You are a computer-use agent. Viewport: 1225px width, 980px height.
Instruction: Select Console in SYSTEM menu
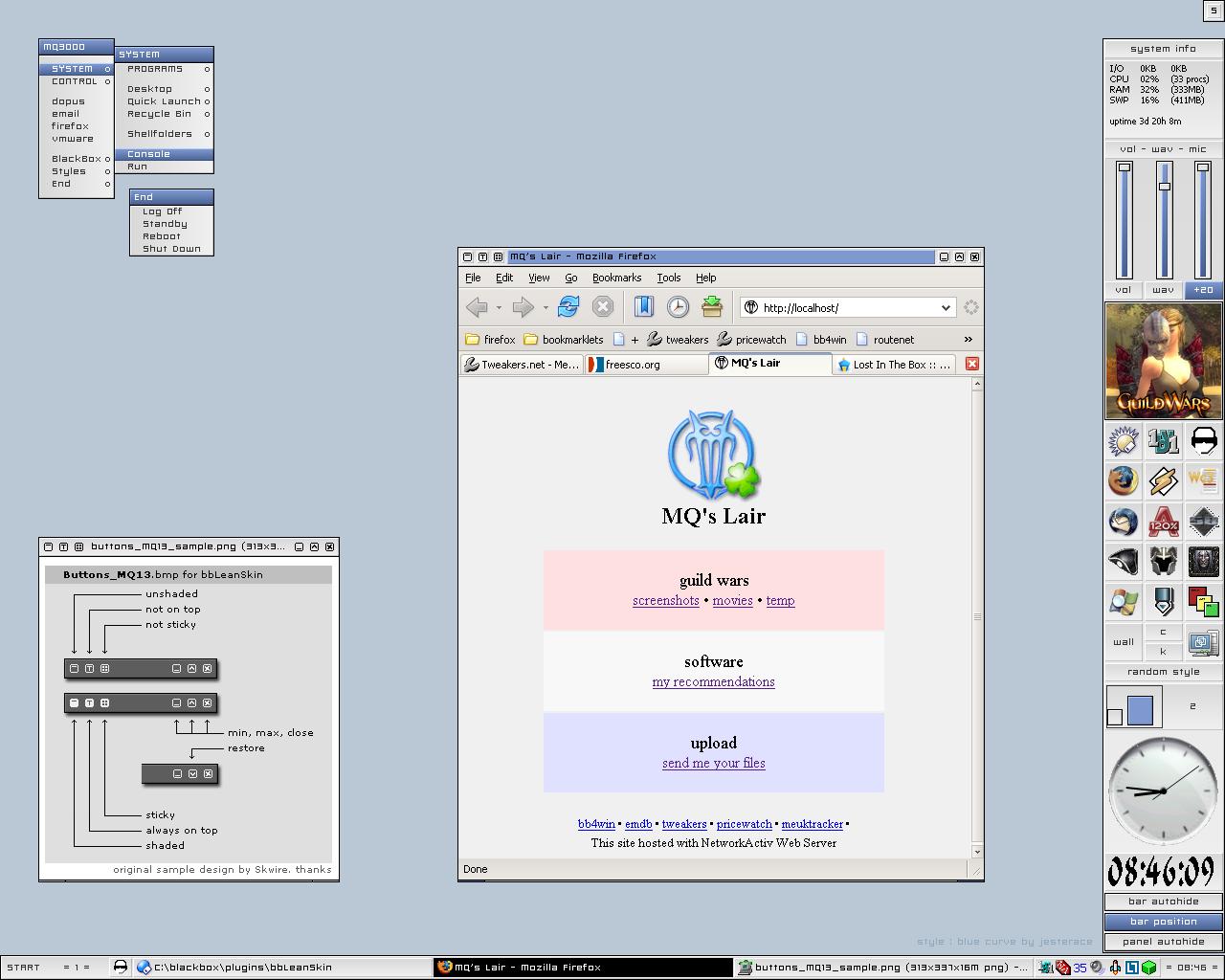coord(165,154)
